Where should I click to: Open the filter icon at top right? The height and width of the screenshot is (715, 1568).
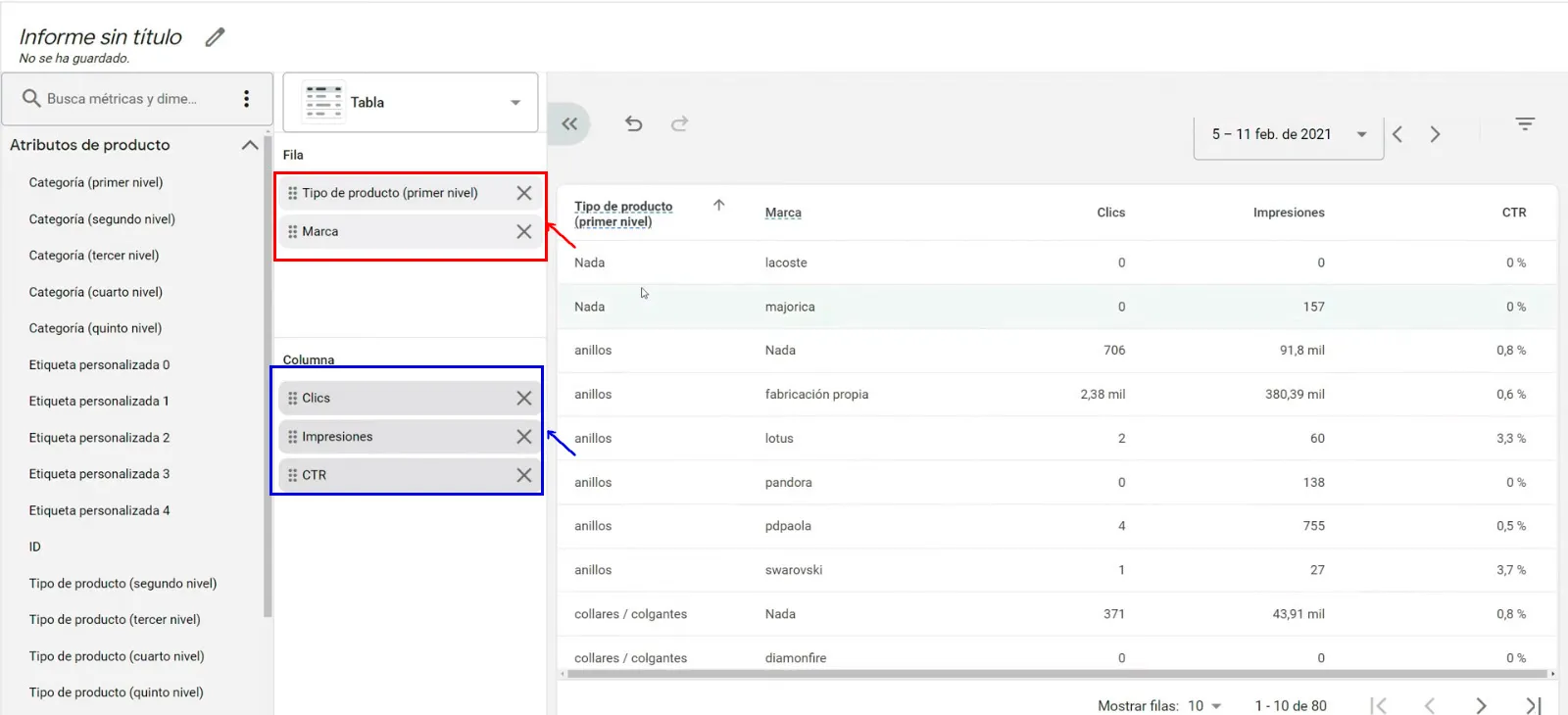pyautogui.click(x=1525, y=123)
